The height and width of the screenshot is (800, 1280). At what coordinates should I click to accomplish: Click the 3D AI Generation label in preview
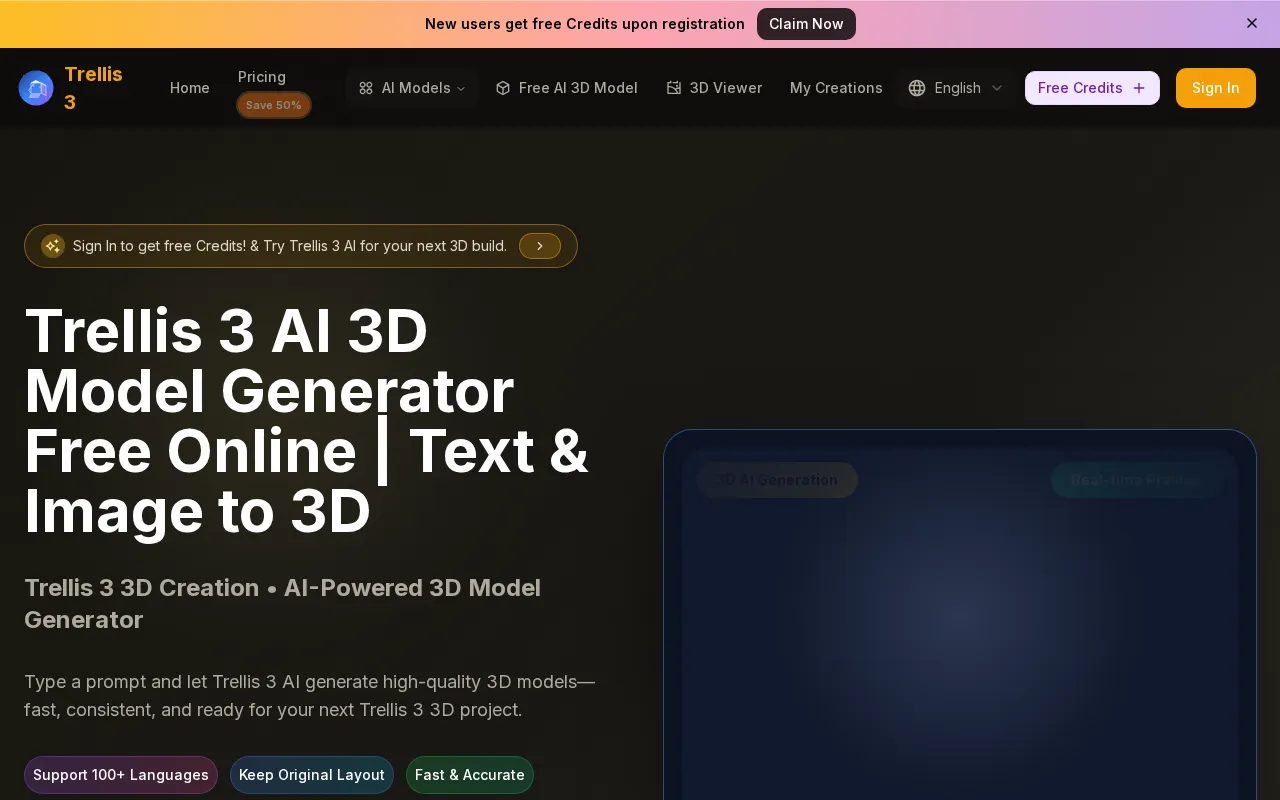pyautogui.click(x=777, y=480)
